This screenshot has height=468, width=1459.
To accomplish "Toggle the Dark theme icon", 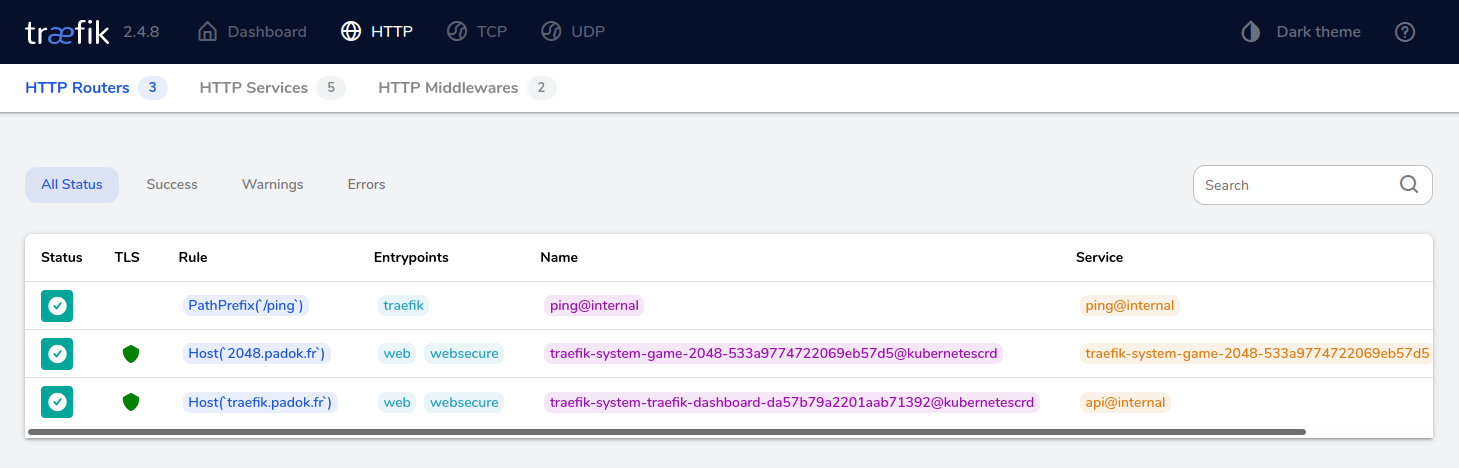I will point(1251,32).
